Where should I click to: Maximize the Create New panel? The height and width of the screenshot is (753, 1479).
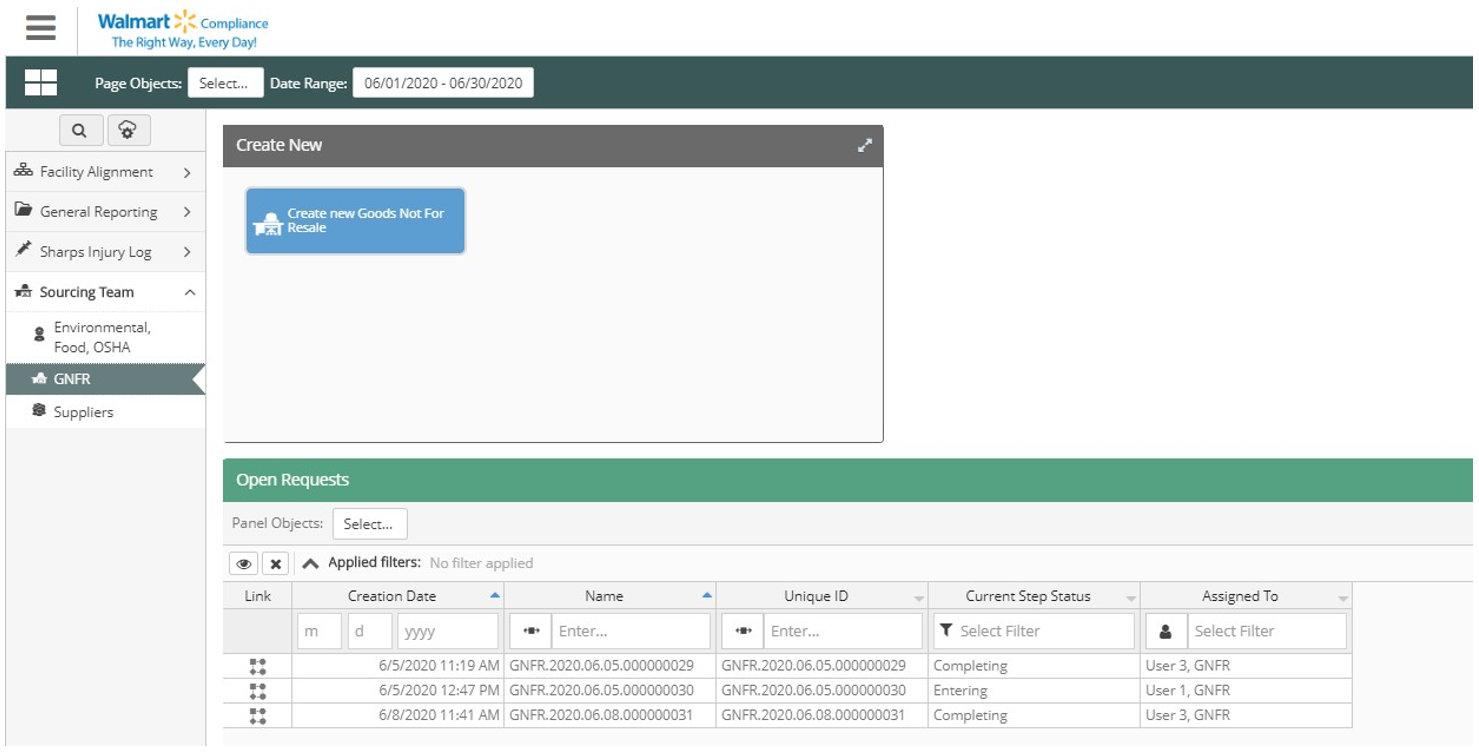pyautogui.click(x=865, y=145)
